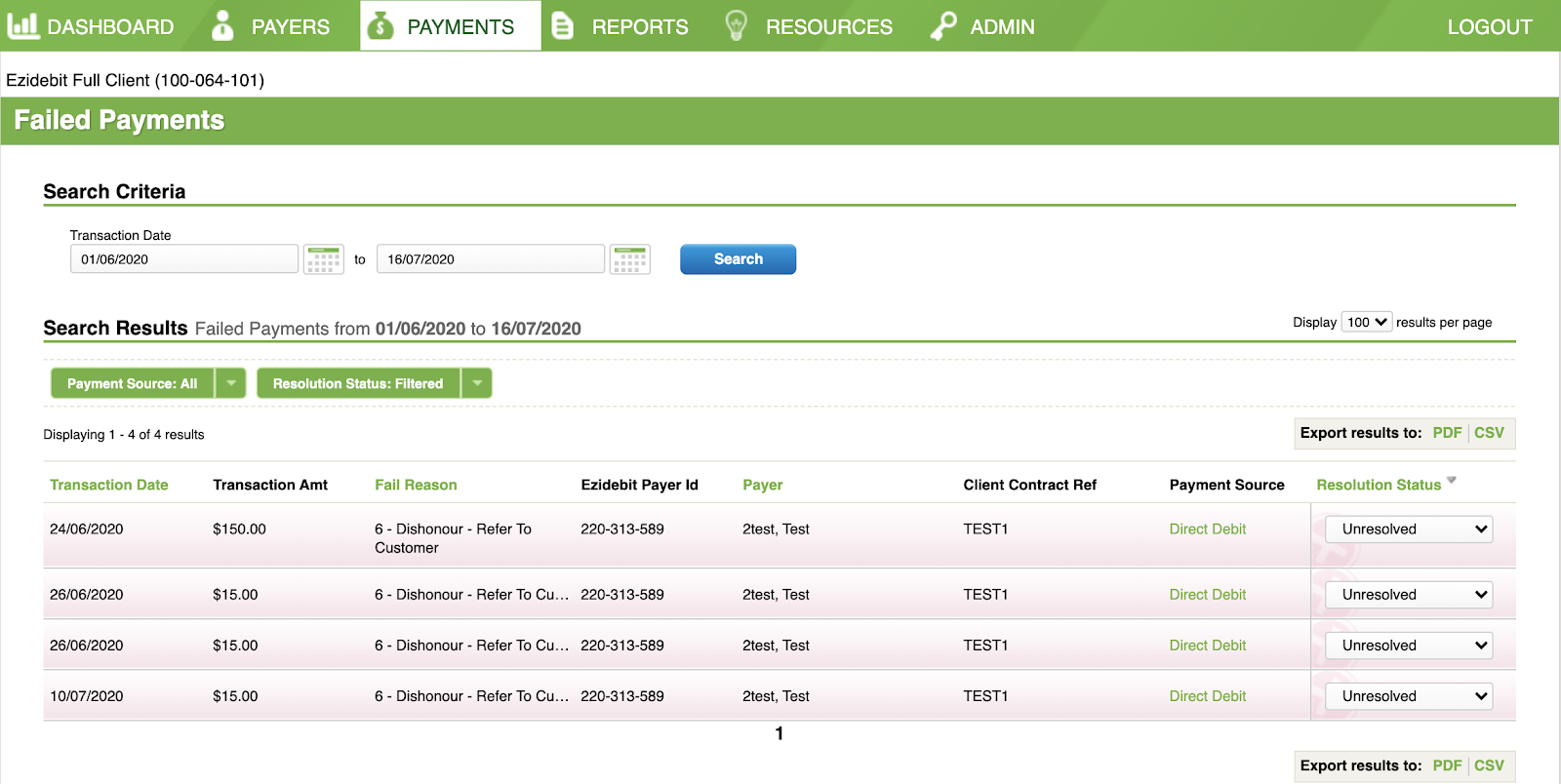This screenshot has height=784, width=1561.
Task: Open Direct Debit link for 10/07/2020 row
Action: [1208, 696]
